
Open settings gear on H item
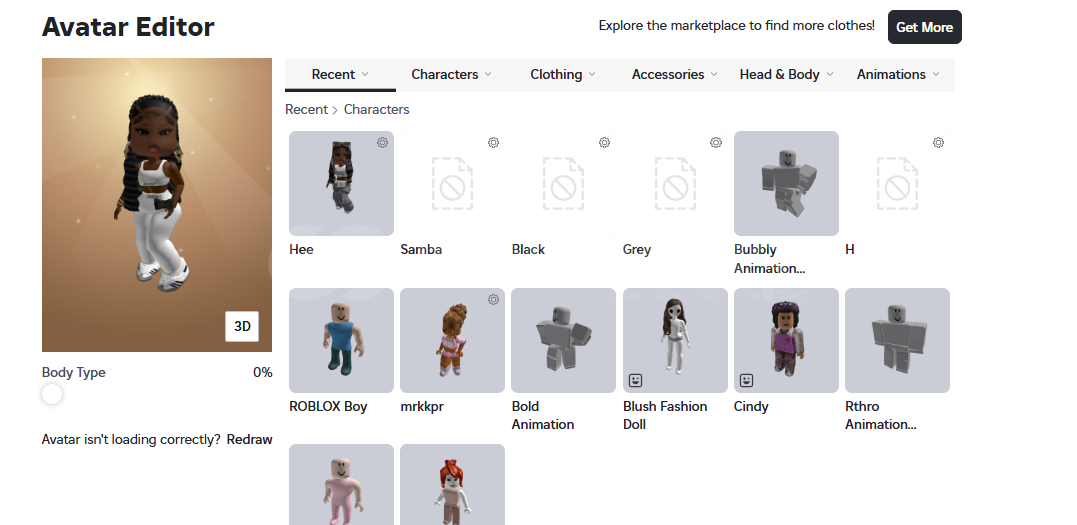pos(938,143)
